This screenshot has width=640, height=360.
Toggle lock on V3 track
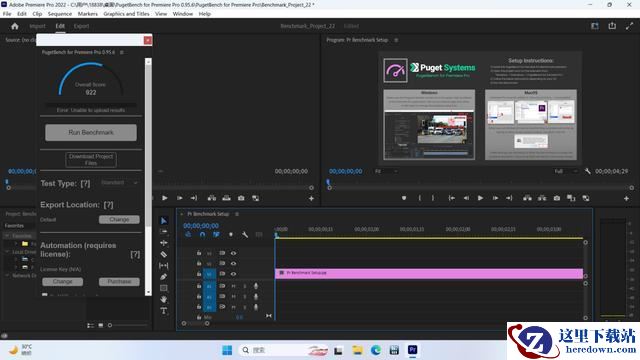pyautogui.click(x=199, y=253)
